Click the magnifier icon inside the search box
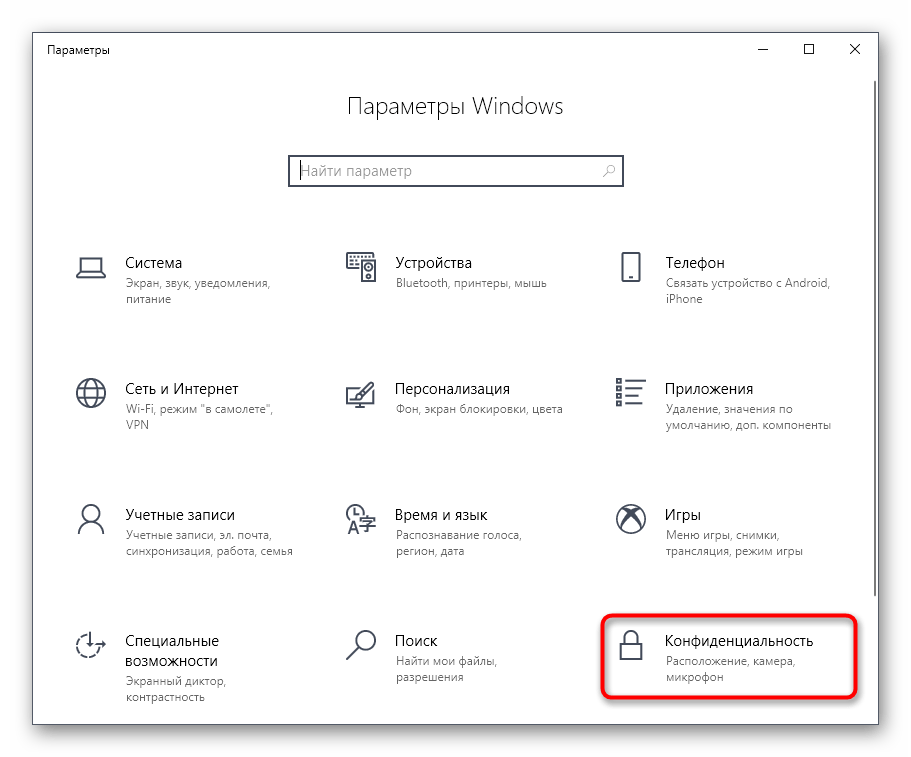Image resolution: width=911 pixels, height=757 pixels. coord(609,171)
